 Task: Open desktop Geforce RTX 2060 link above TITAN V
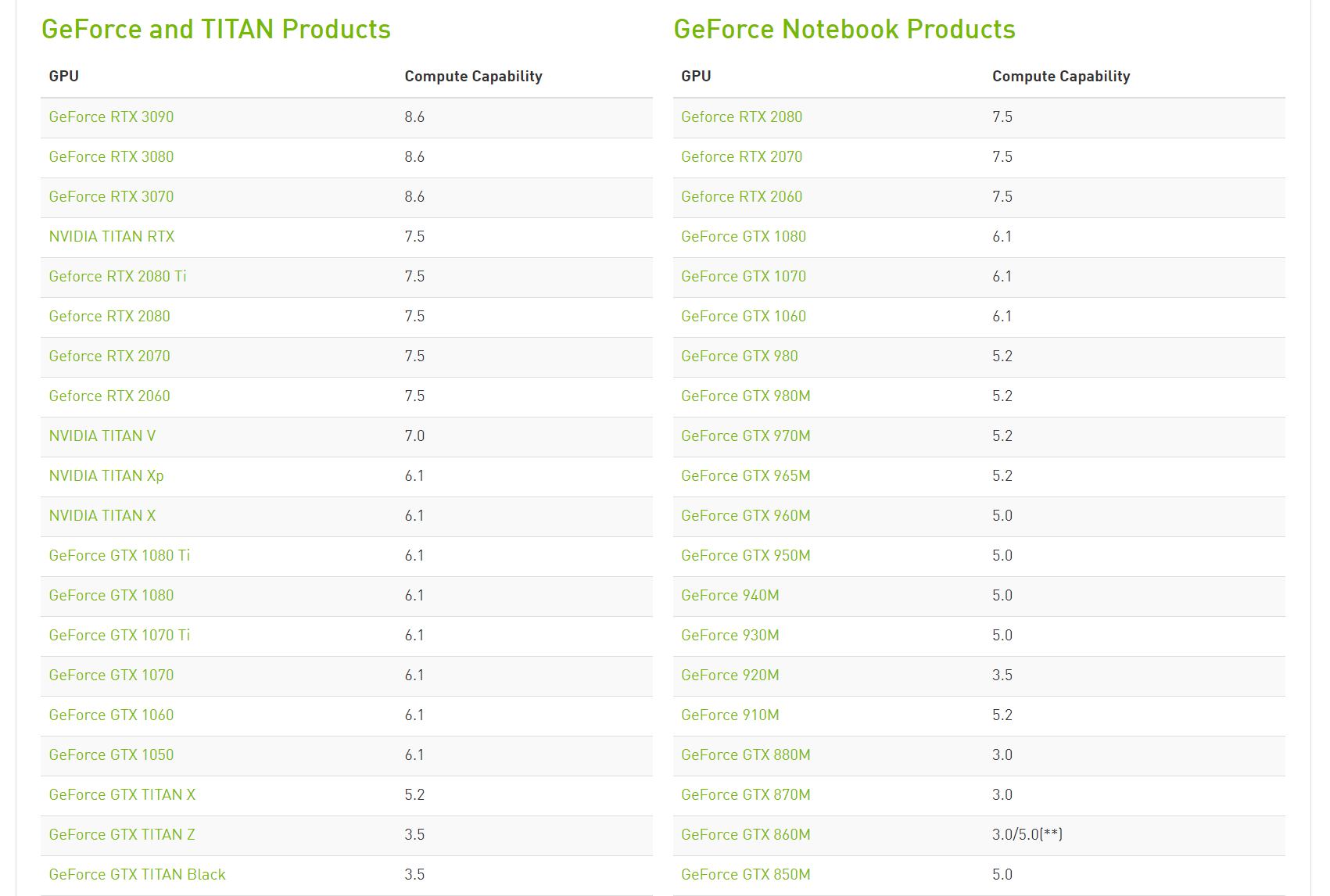[x=109, y=396]
